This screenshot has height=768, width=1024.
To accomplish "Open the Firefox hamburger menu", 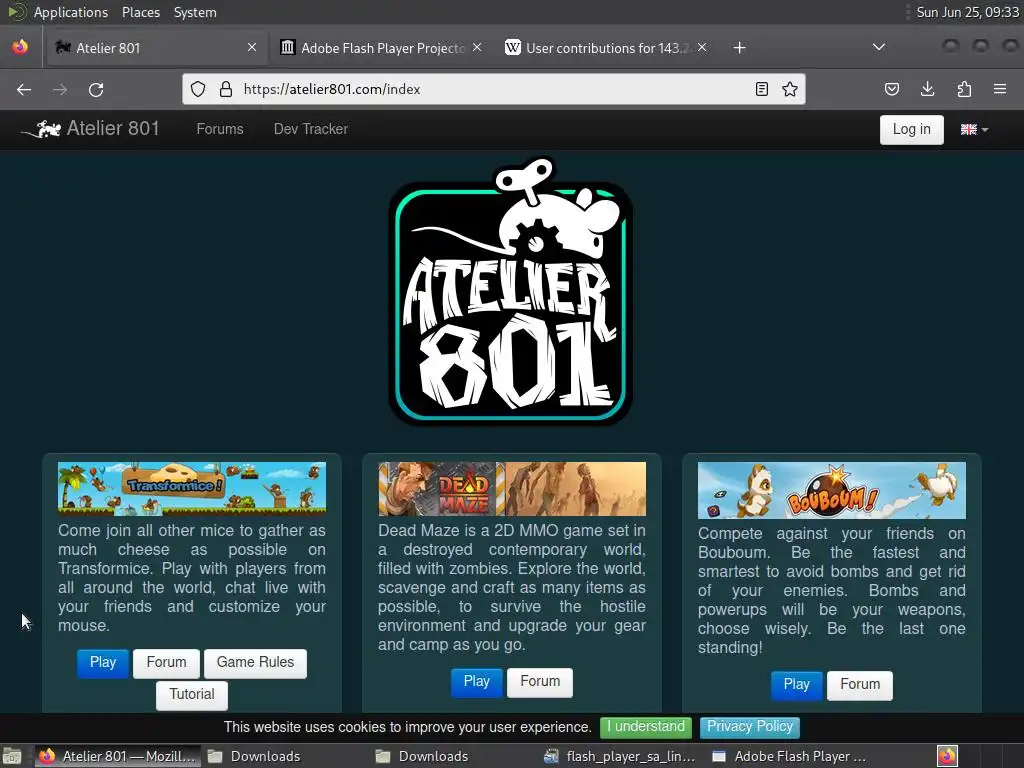I will coord(1000,89).
